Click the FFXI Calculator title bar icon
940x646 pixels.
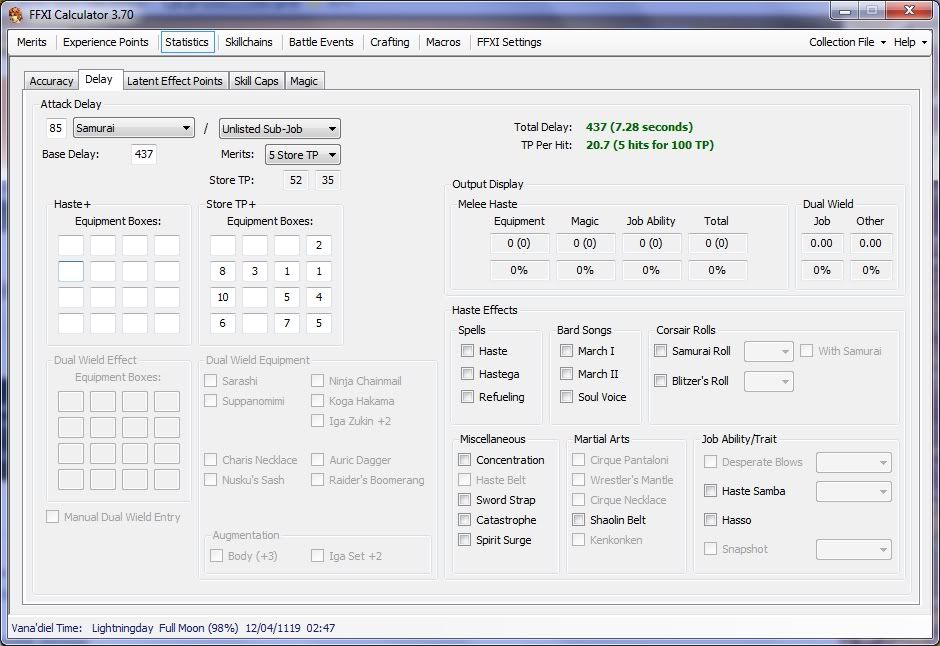(x=16, y=14)
